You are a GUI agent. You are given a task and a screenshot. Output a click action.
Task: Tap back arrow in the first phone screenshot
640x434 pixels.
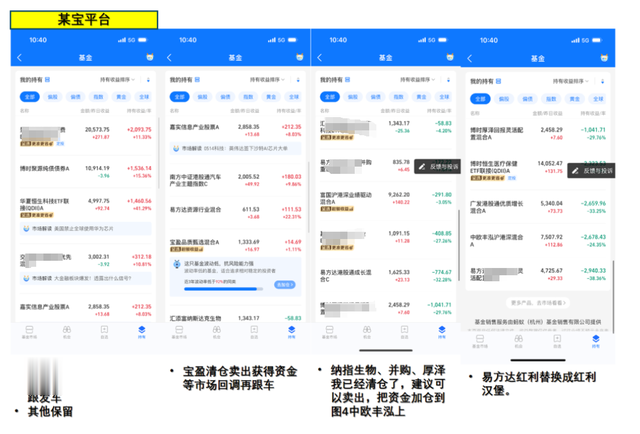(x=19, y=58)
